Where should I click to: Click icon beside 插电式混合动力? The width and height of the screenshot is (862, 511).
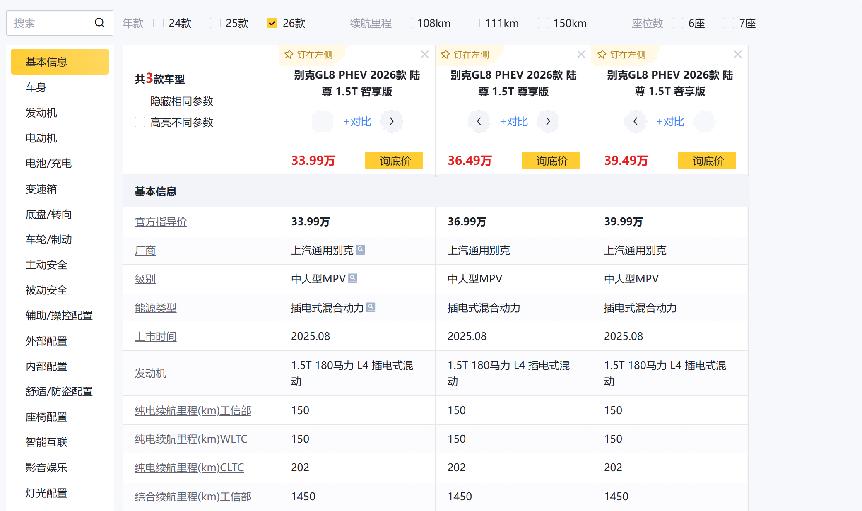point(371,308)
